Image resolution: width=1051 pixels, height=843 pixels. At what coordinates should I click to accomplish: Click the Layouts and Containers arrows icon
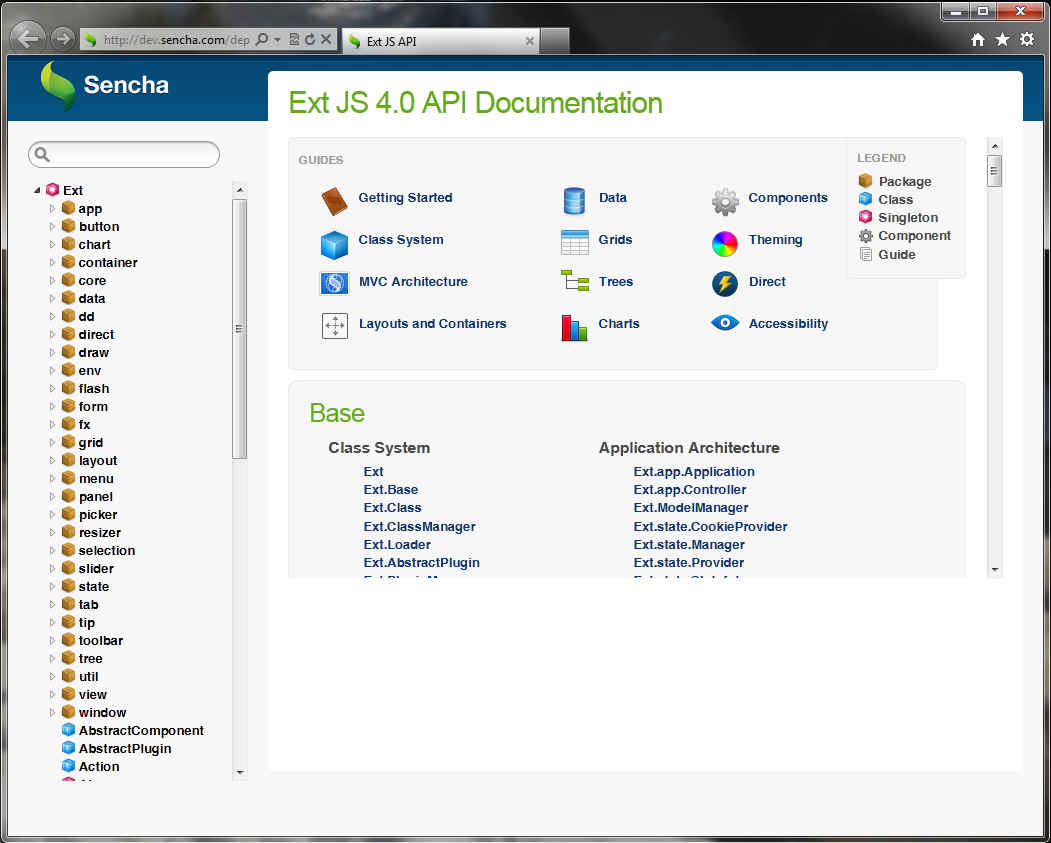point(334,326)
